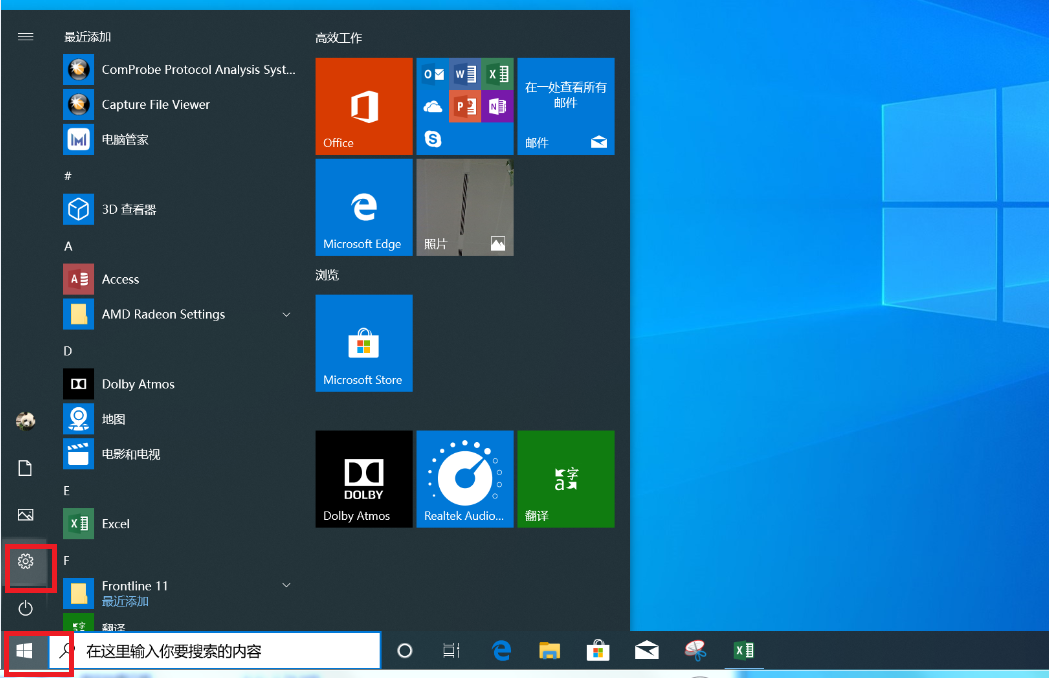Image resolution: width=1049 pixels, height=678 pixels.
Task: Click the 高效工作 group title
Action: point(339,38)
